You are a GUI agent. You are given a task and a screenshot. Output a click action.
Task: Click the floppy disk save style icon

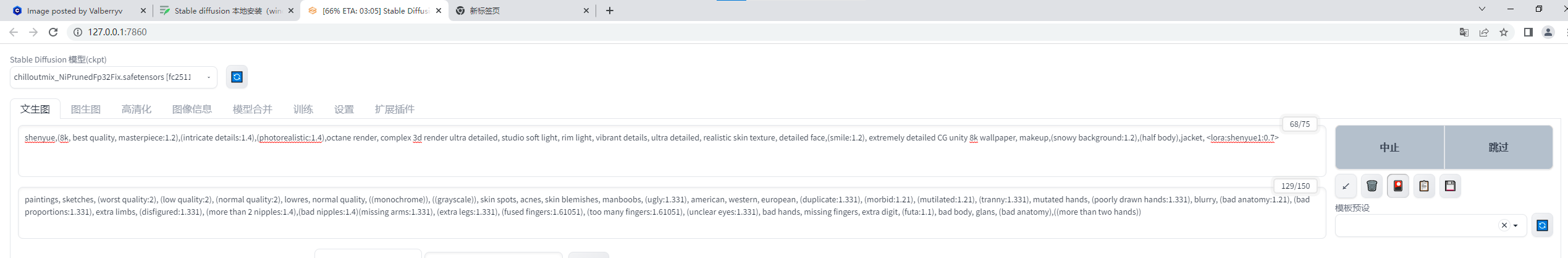click(x=1450, y=186)
